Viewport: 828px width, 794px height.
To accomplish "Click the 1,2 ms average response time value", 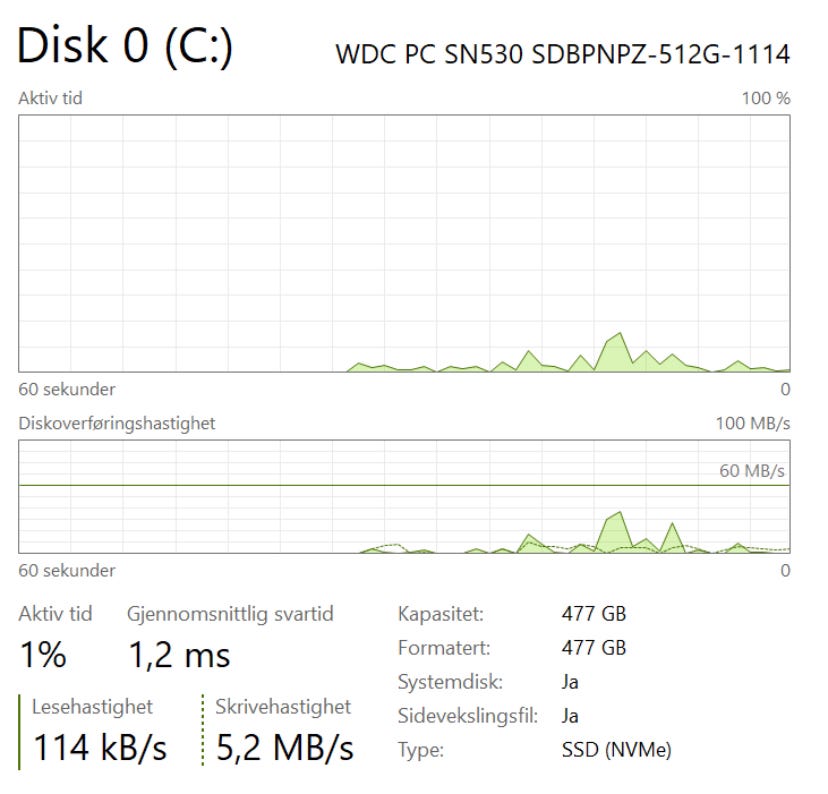I will (179, 655).
